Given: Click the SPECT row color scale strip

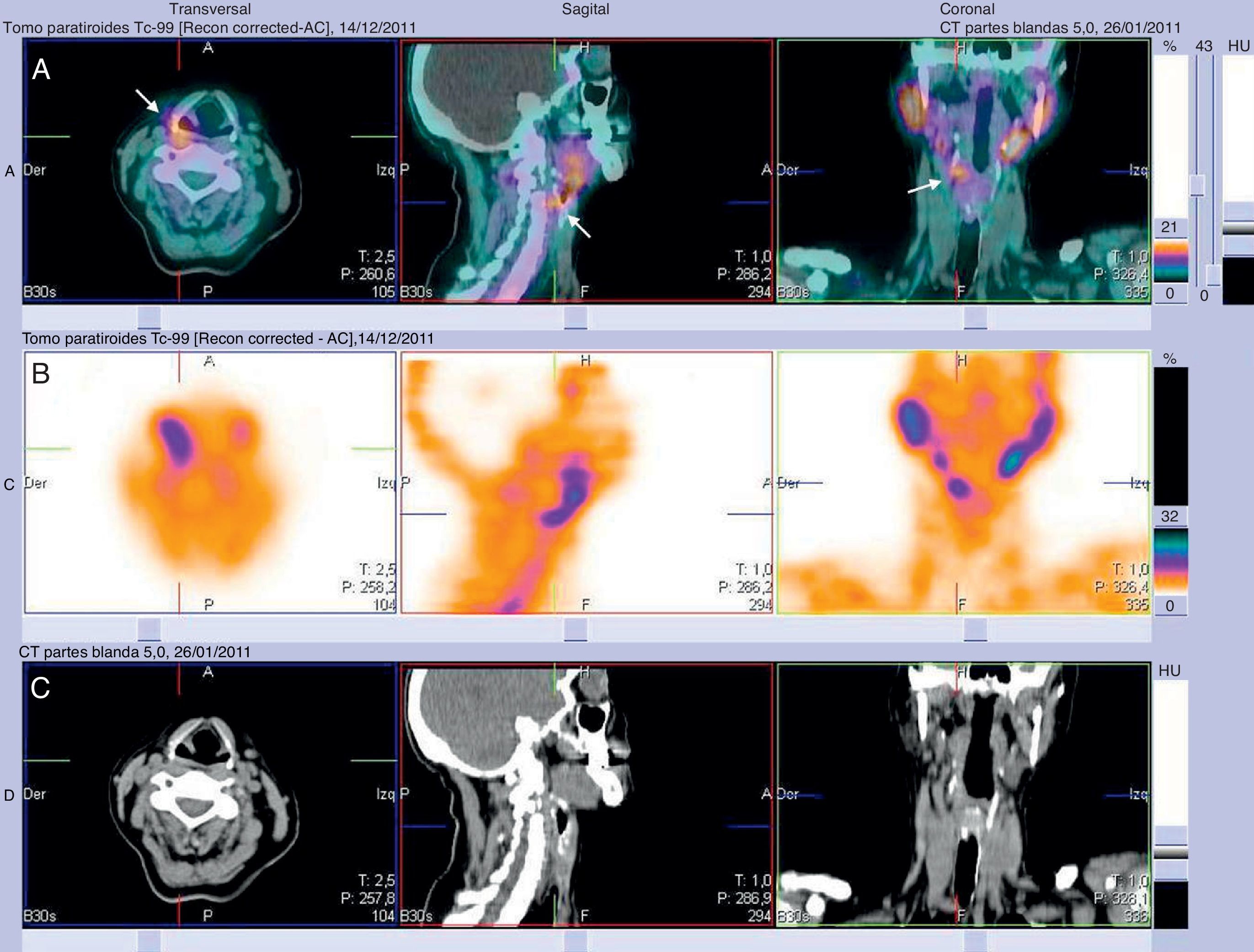Looking at the screenshot, I should click(x=1171, y=561).
